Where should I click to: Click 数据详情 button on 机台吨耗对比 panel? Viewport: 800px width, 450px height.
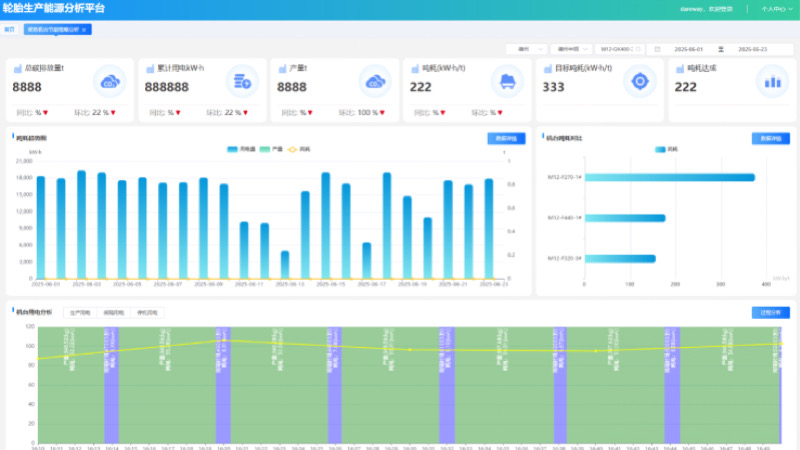(x=770, y=138)
